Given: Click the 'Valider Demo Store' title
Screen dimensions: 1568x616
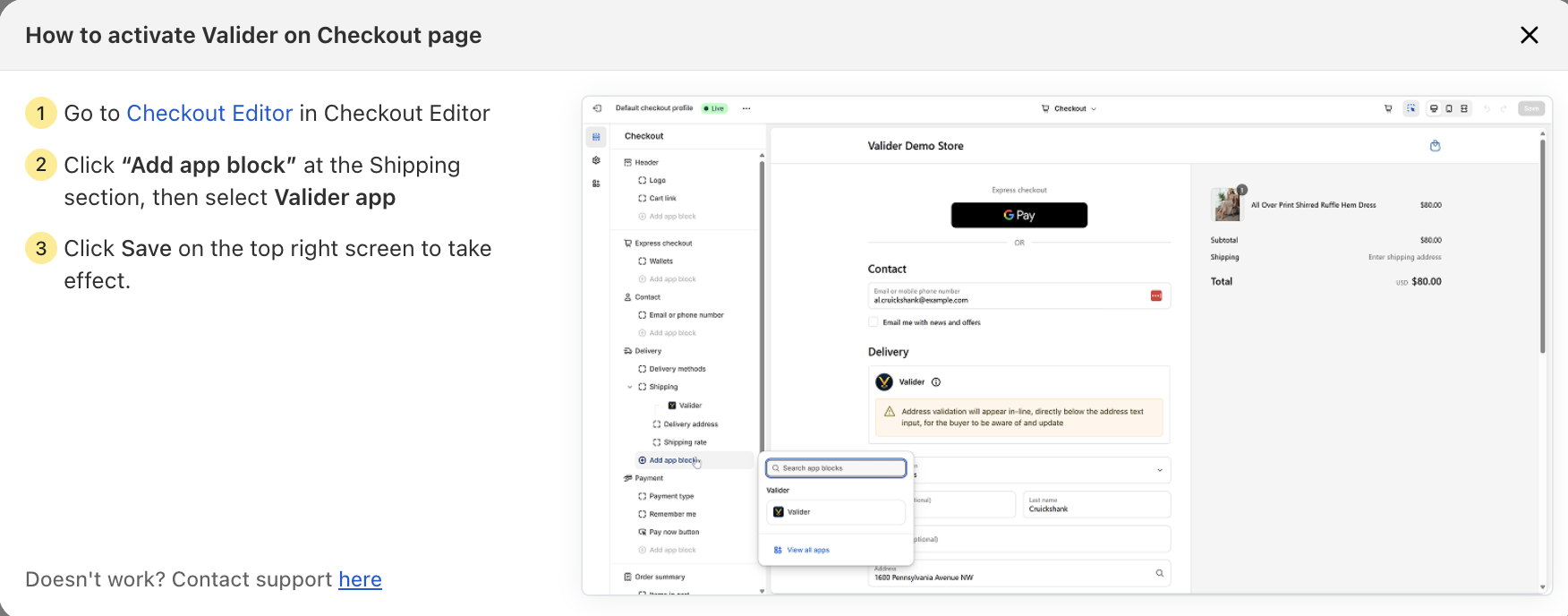Looking at the screenshot, I should point(916,146).
